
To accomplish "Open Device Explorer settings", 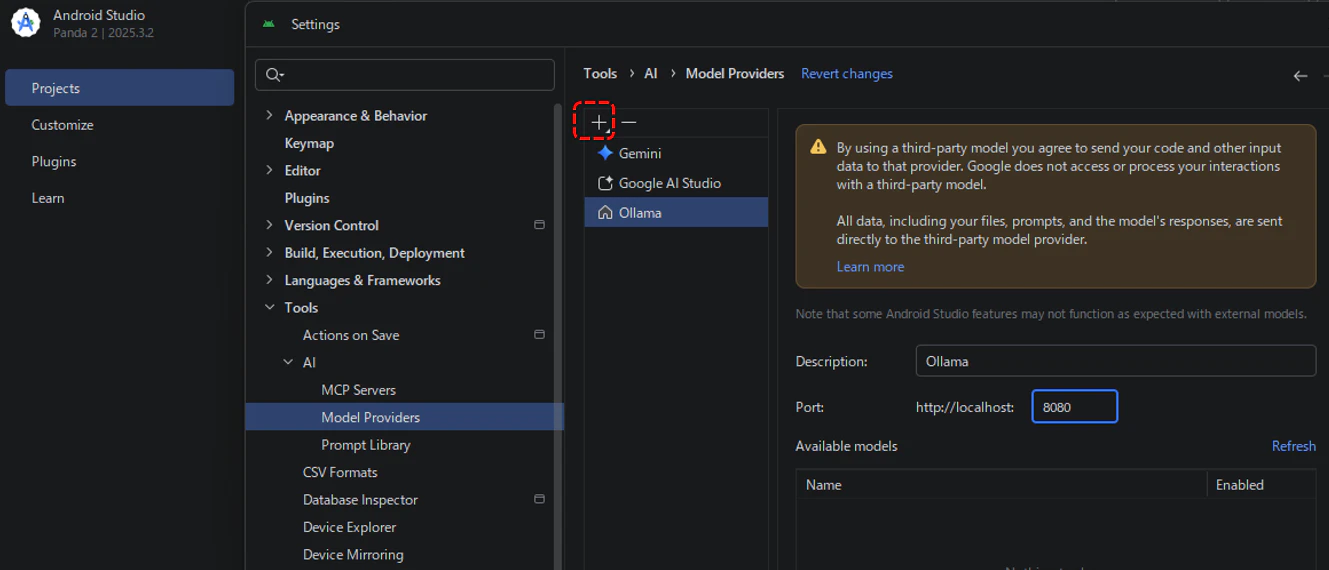I will pos(350,527).
